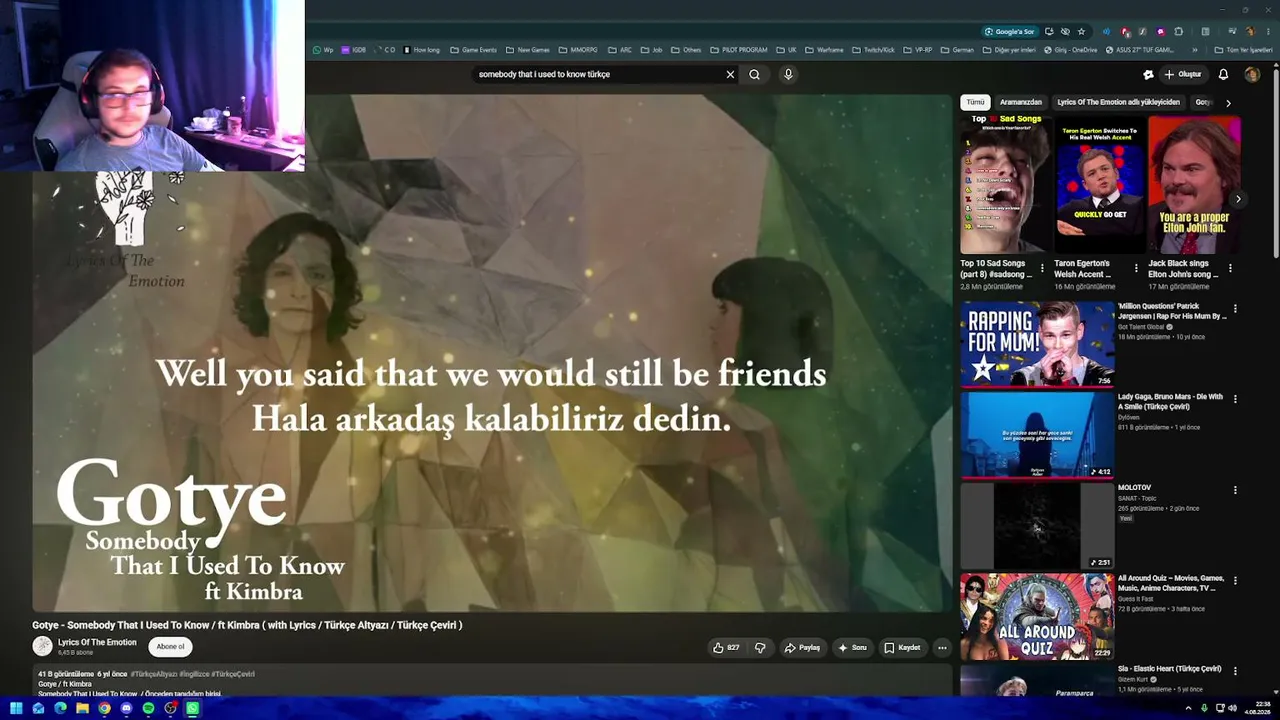
Task: Open the Lyrics Of The Emotion channel link
Action: click(x=97, y=642)
